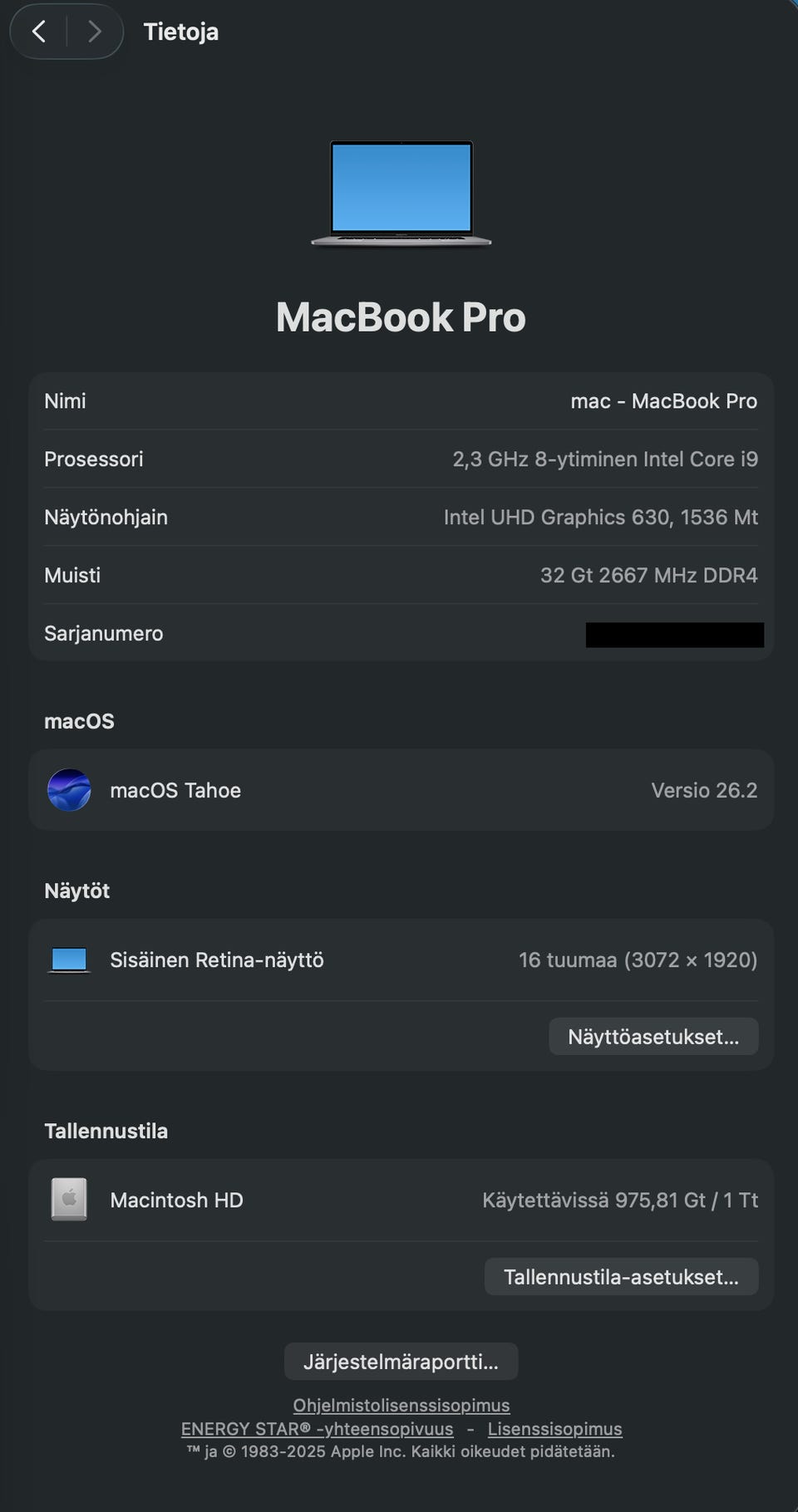Open the Lisenssisopimus link
Image resolution: width=798 pixels, height=1512 pixels.
554,1429
